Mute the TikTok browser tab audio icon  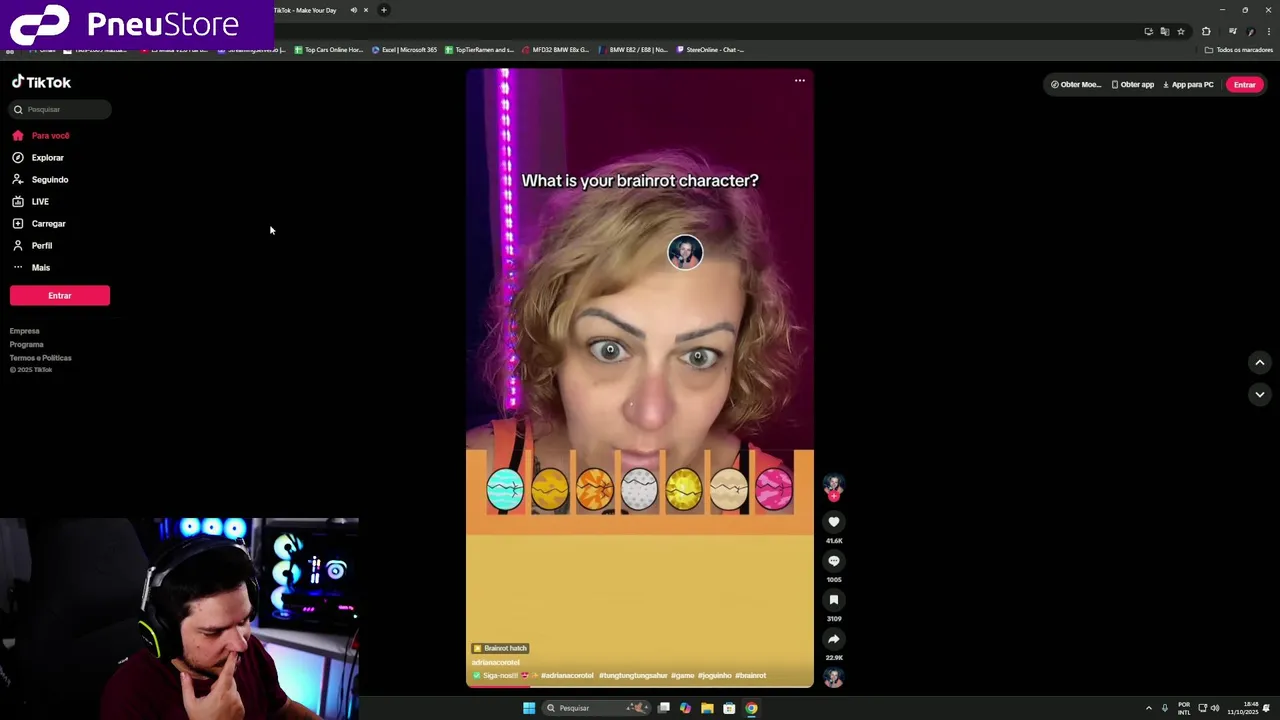353,10
